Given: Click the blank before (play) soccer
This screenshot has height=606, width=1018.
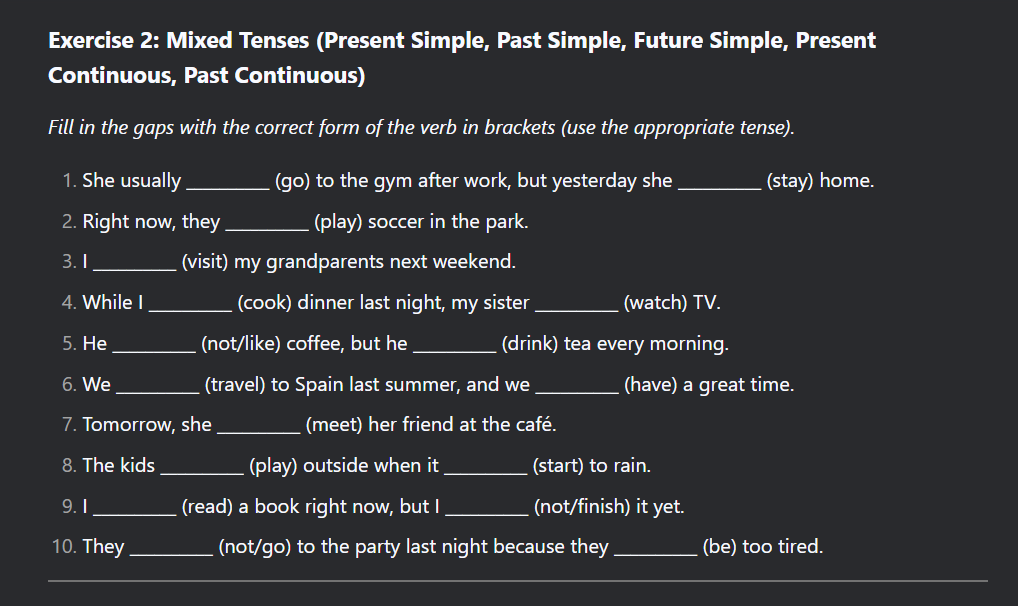Looking at the screenshot, I should (x=267, y=224).
